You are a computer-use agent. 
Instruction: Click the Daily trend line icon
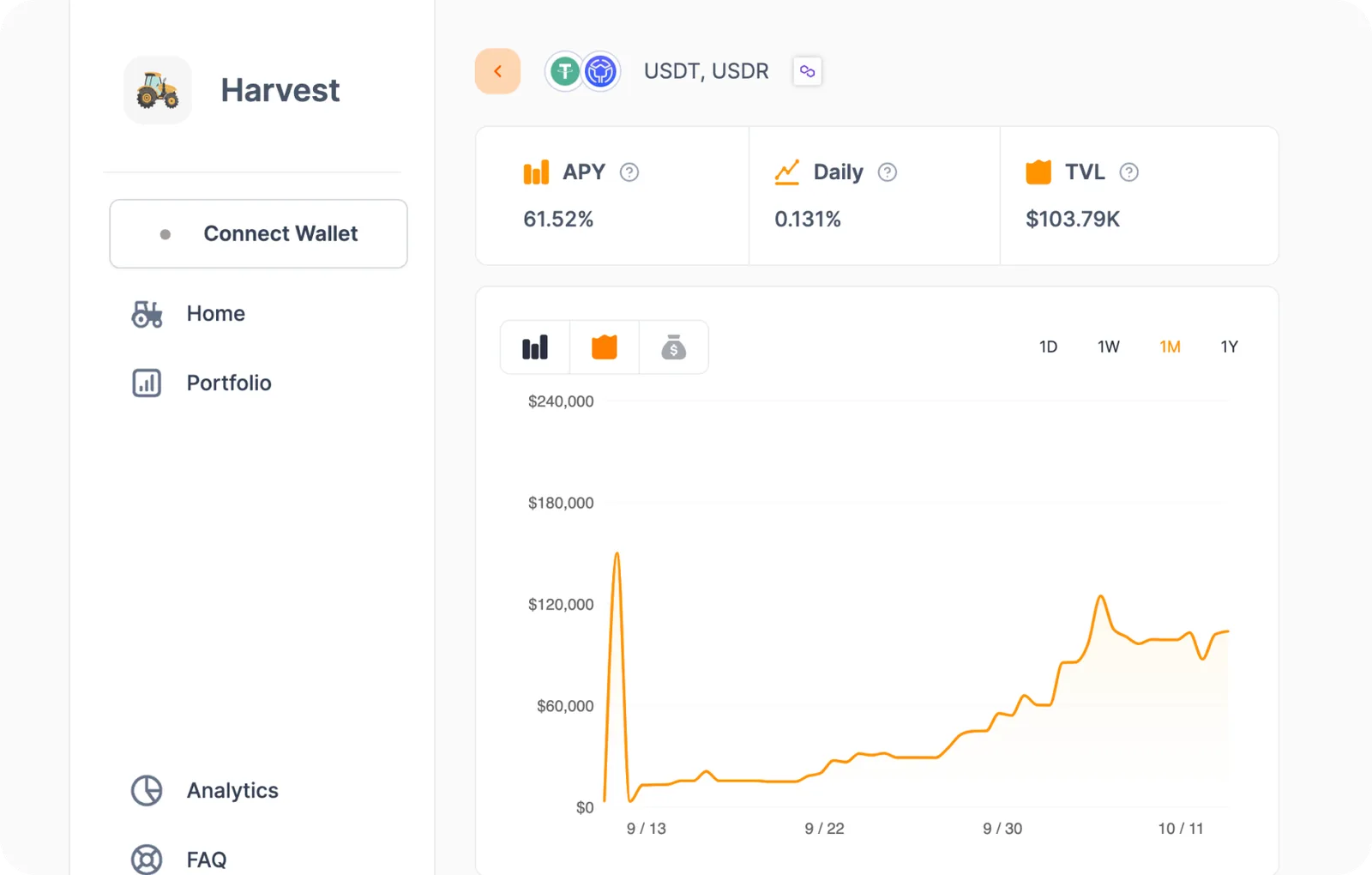[x=787, y=172]
